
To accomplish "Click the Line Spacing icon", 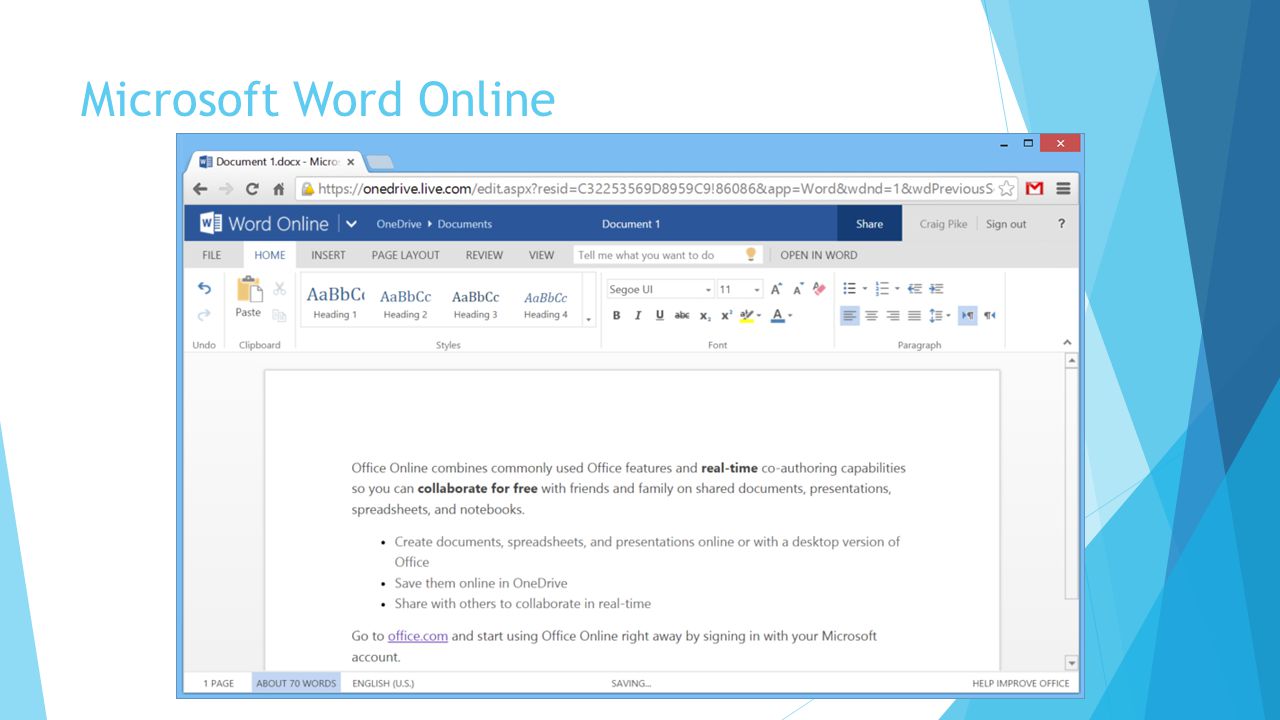I will (936, 315).
